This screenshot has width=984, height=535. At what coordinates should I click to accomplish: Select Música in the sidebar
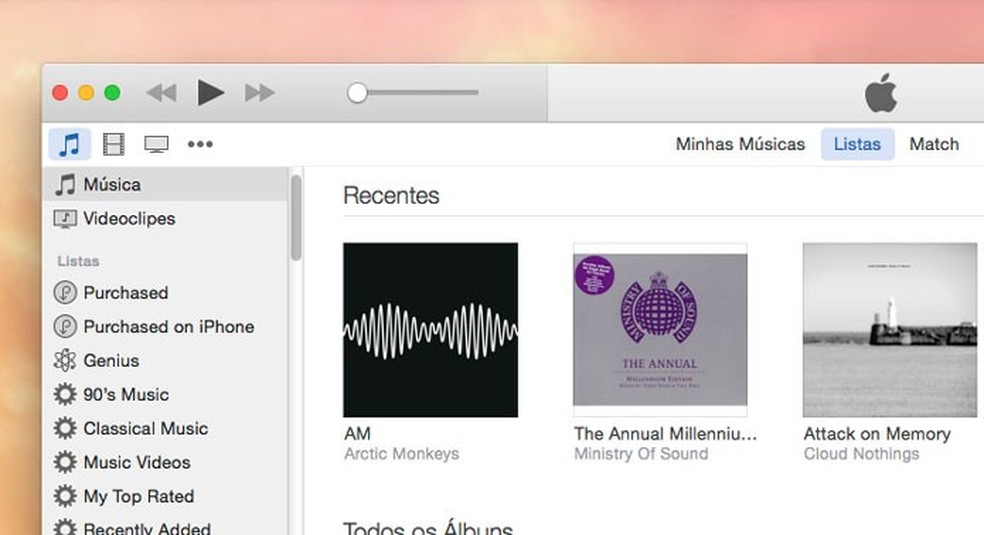click(166, 184)
